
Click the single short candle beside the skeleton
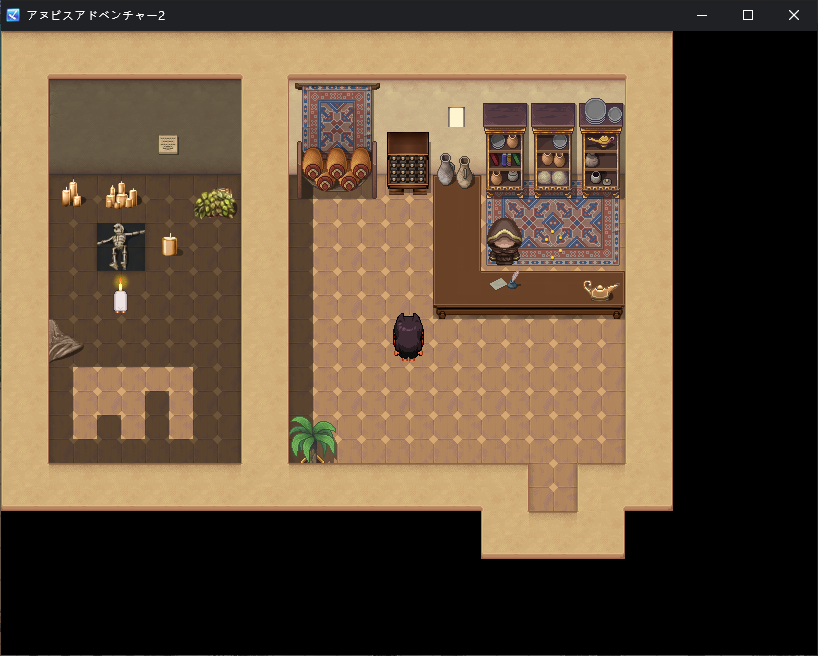pyautogui.click(x=170, y=245)
